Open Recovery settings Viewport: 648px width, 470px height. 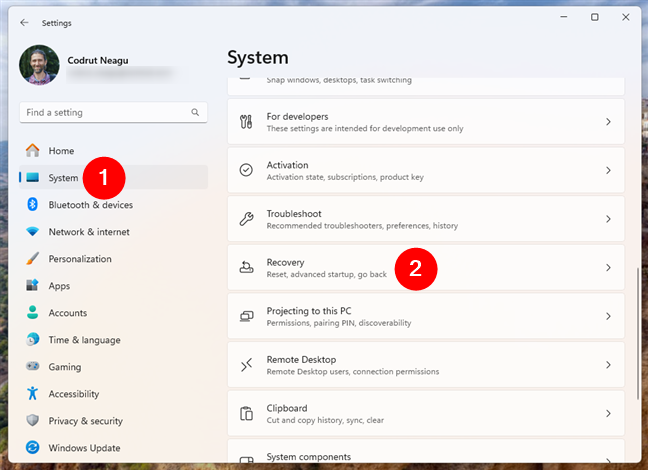click(426, 267)
